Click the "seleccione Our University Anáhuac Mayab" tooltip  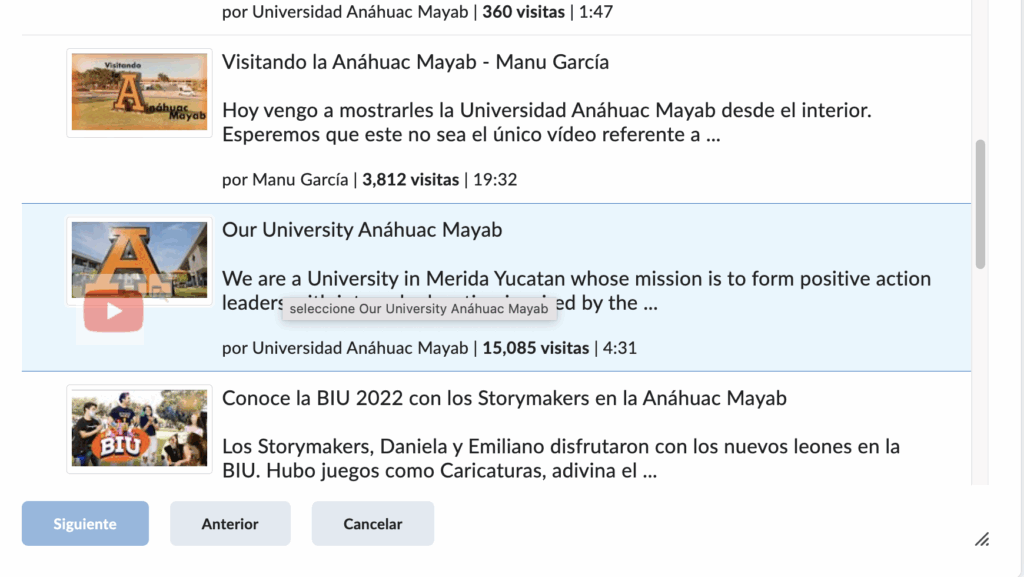coord(419,309)
